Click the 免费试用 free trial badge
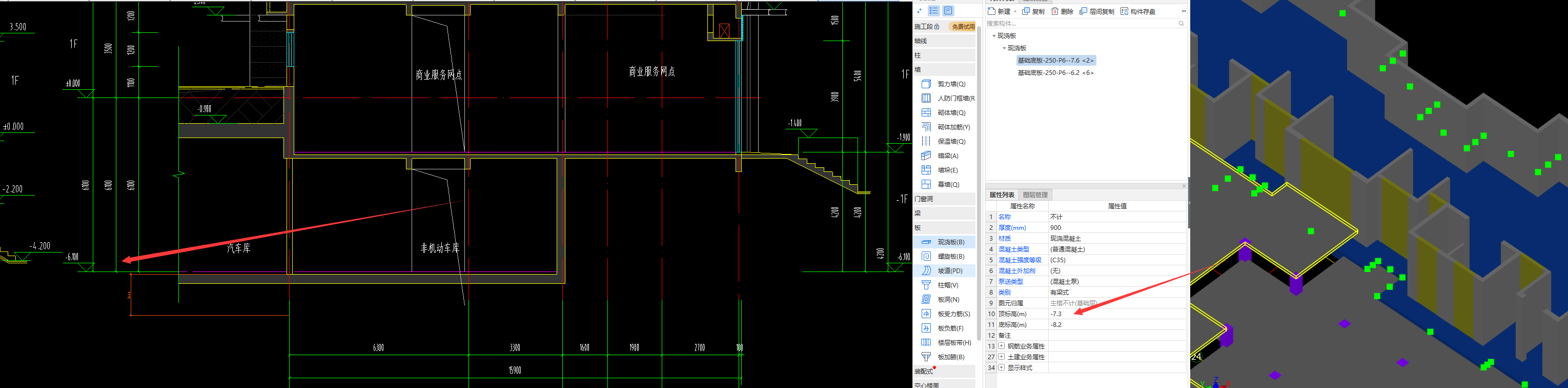 (963, 27)
